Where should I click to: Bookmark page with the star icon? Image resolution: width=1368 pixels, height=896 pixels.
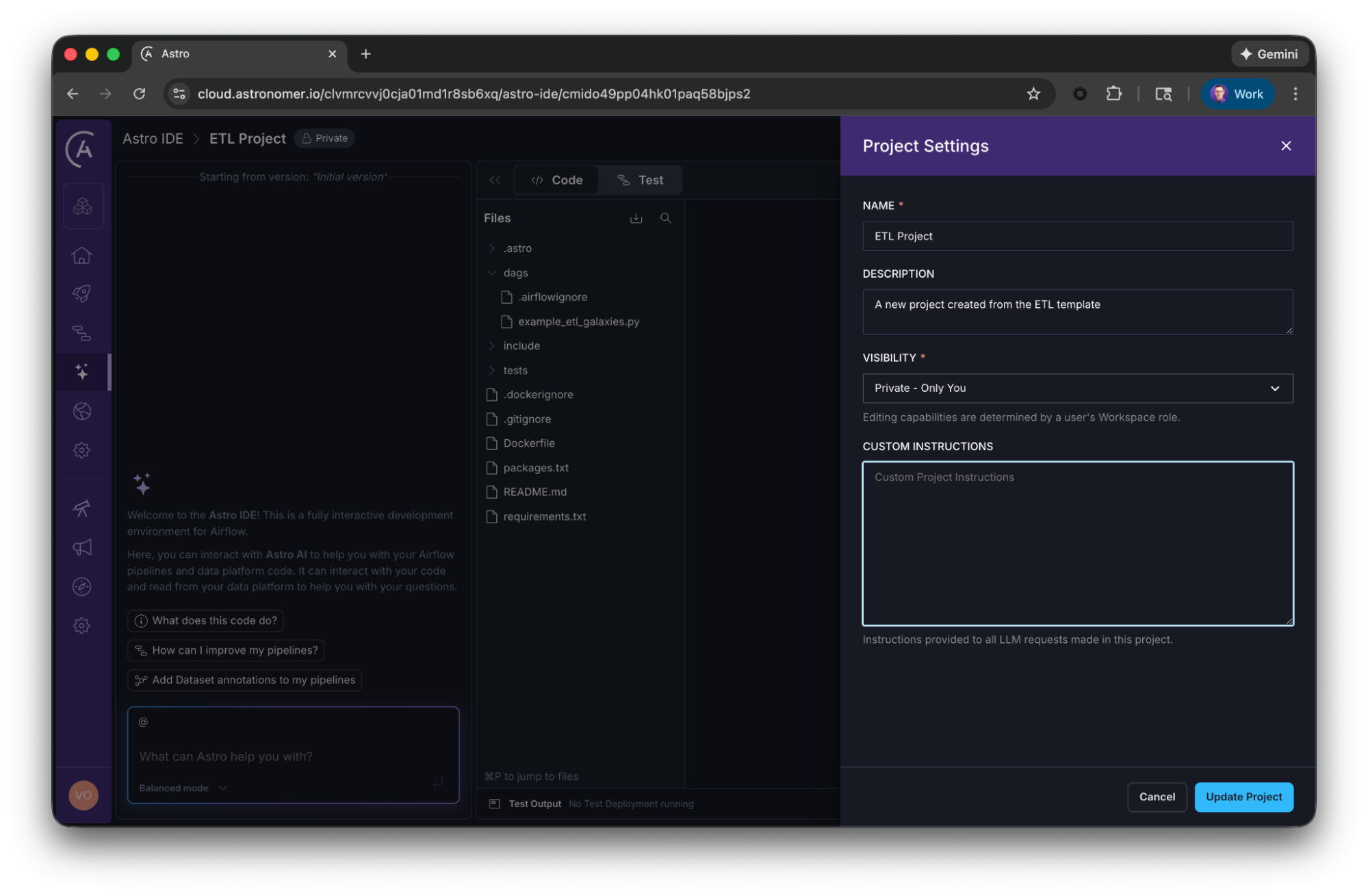pos(1033,94)
